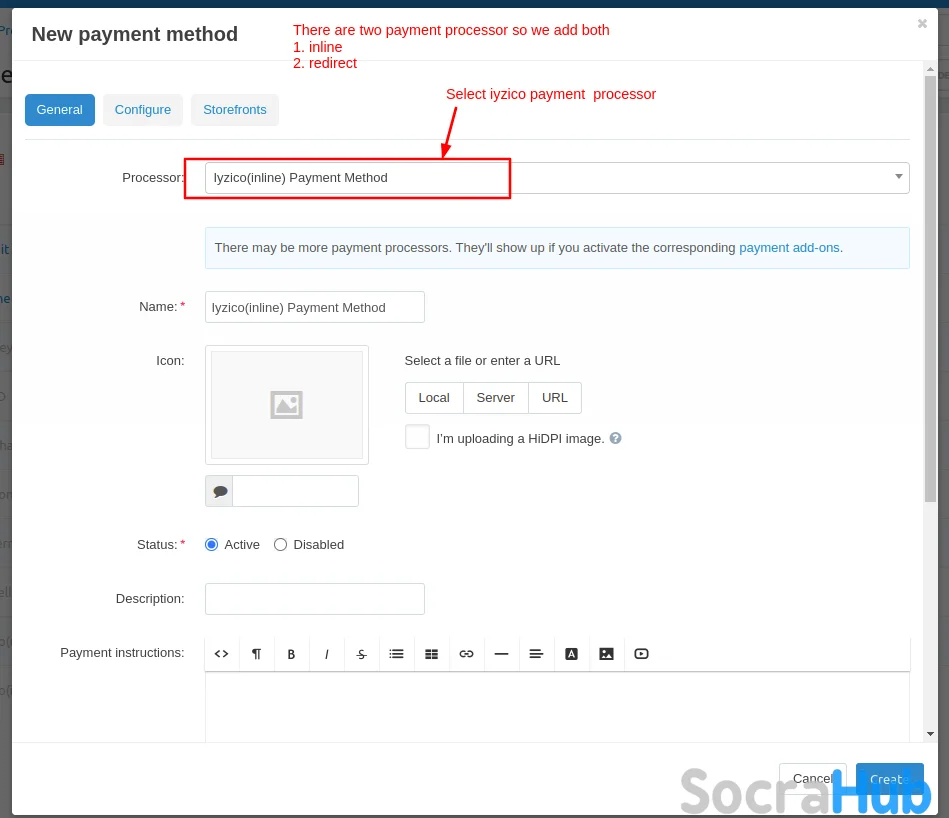Image resolution: width=949 pixels, height=818 pixels.
Task: Toggle HTML source view in editor toolbar
Action: tap(222, 653)
